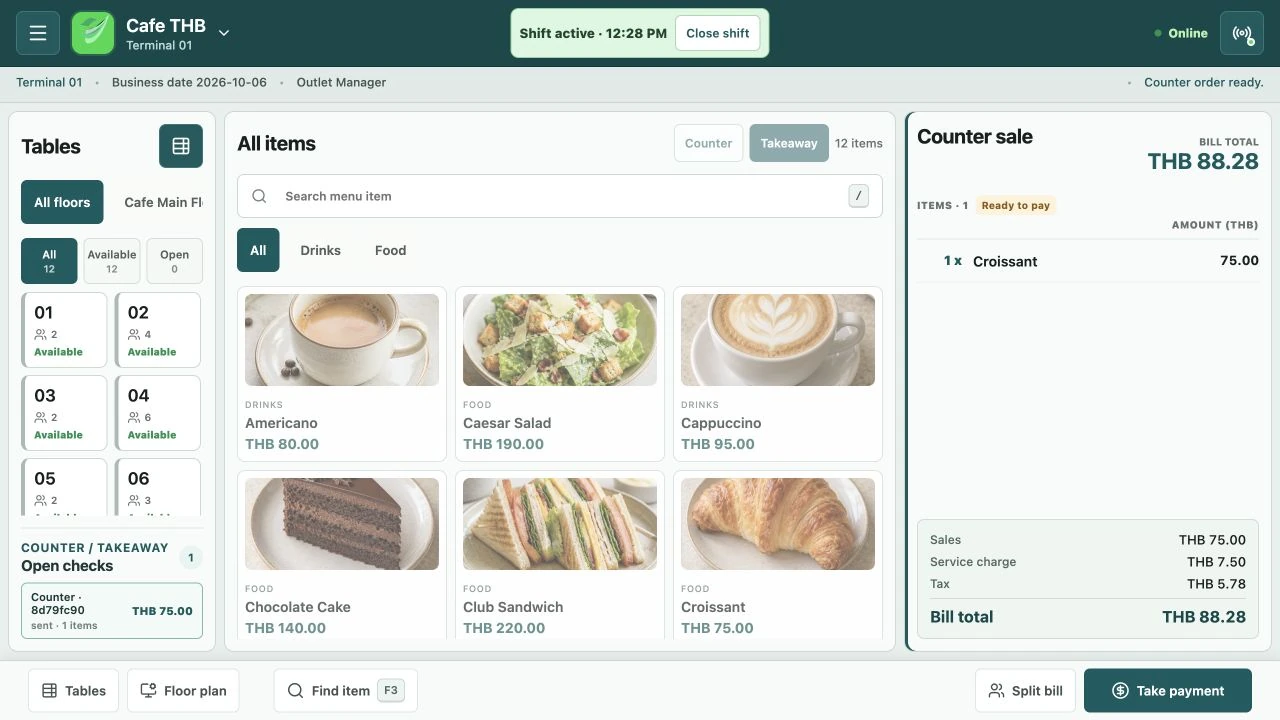Focus the Search menu item field

click(x=560, y=196)
